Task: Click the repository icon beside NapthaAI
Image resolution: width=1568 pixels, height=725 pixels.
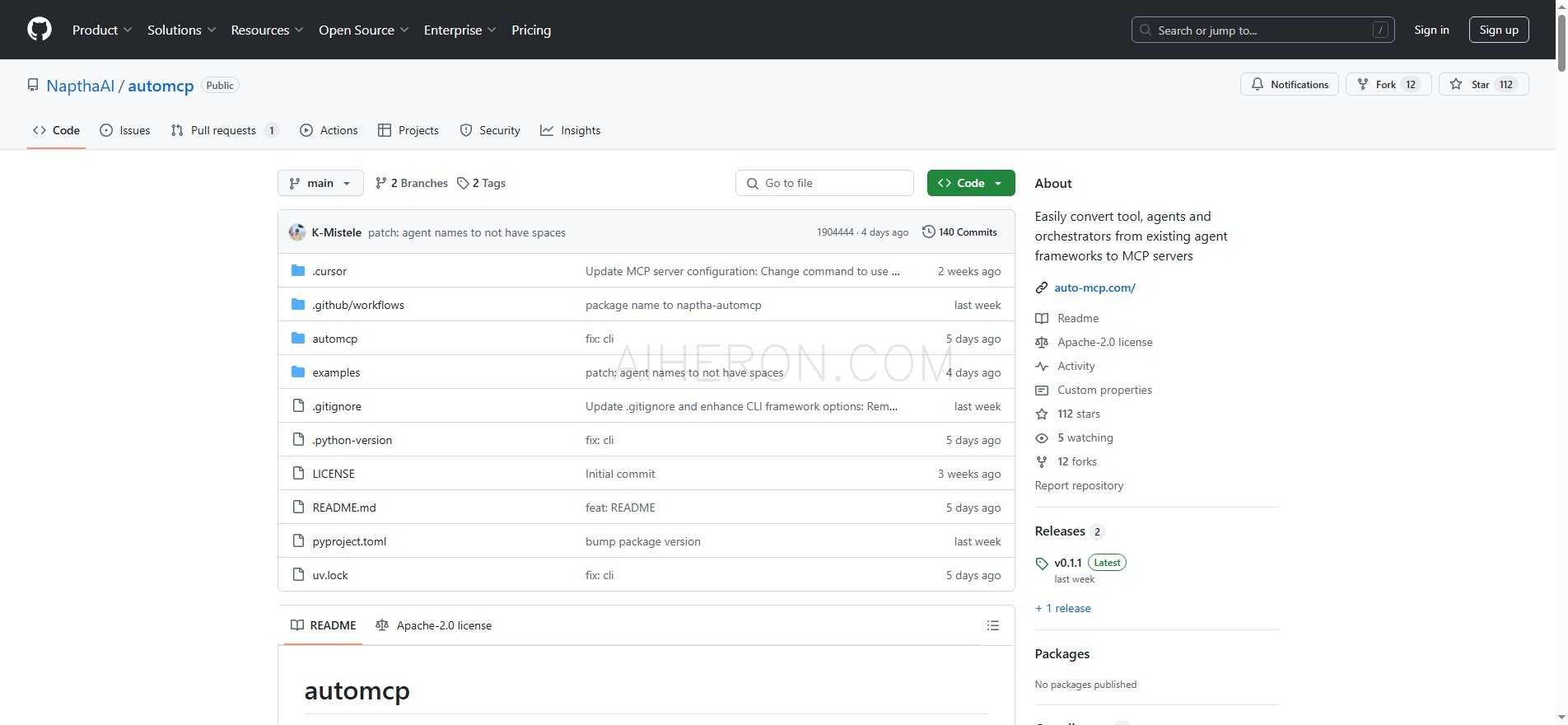Action: (x=33, y=85)
